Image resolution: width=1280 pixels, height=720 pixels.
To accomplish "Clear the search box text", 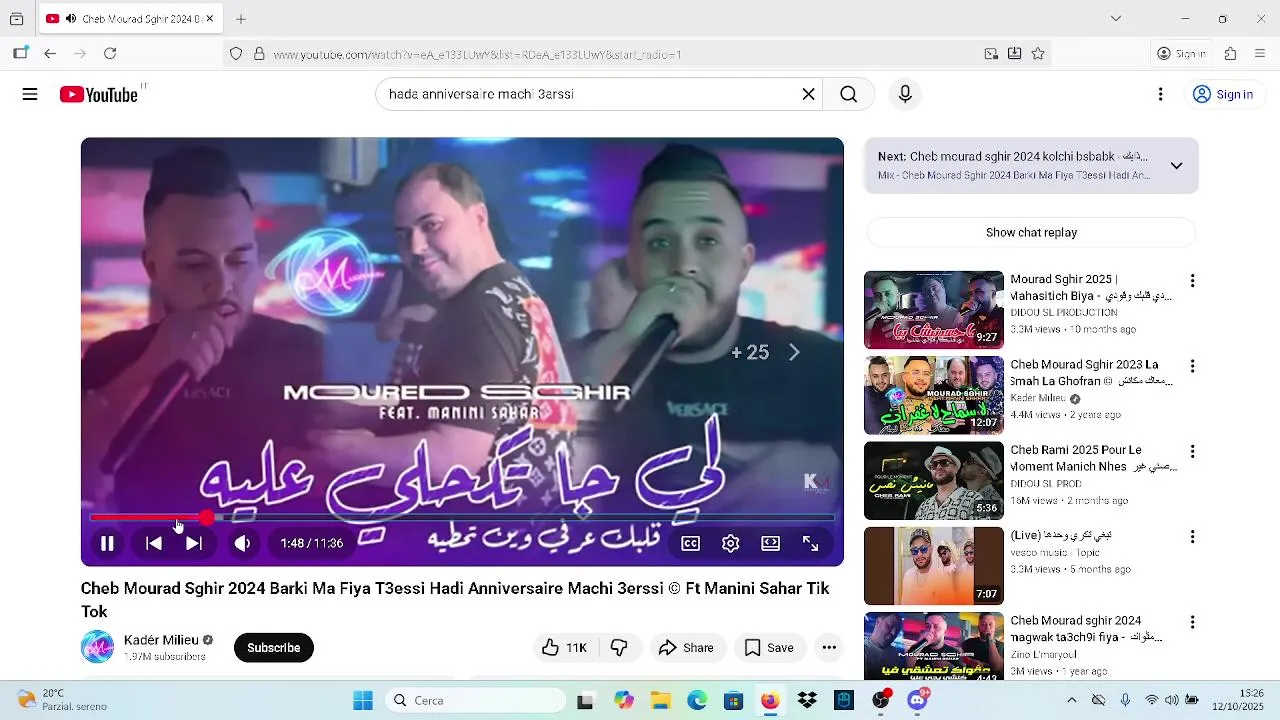I will (x=808, y=94).
